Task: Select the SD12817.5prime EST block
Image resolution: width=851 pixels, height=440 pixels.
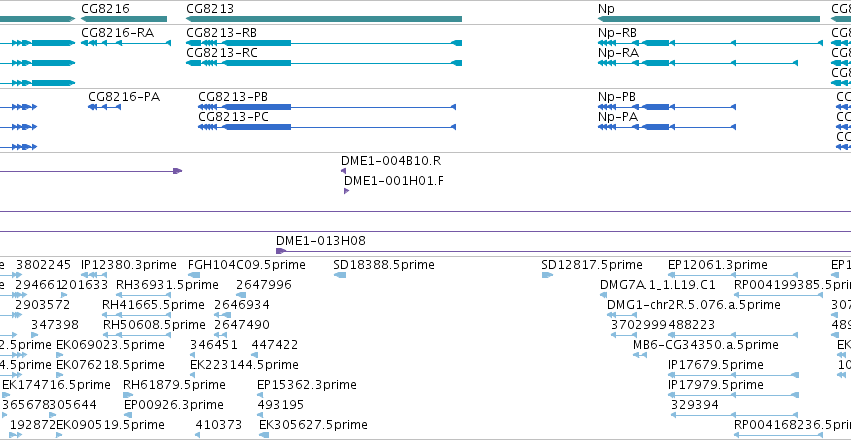Action: coord(547,275)
